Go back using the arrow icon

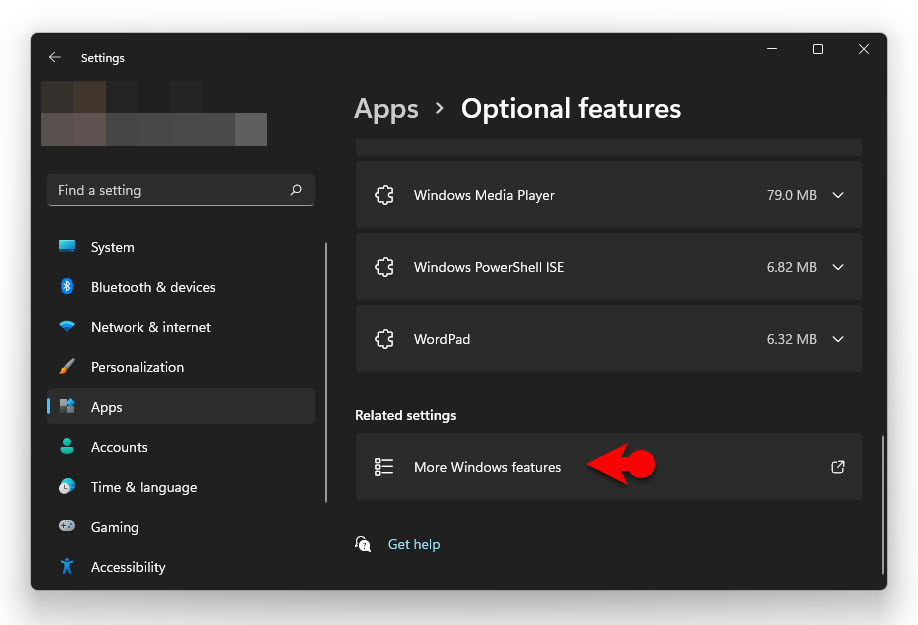click(x=55, y=57)
